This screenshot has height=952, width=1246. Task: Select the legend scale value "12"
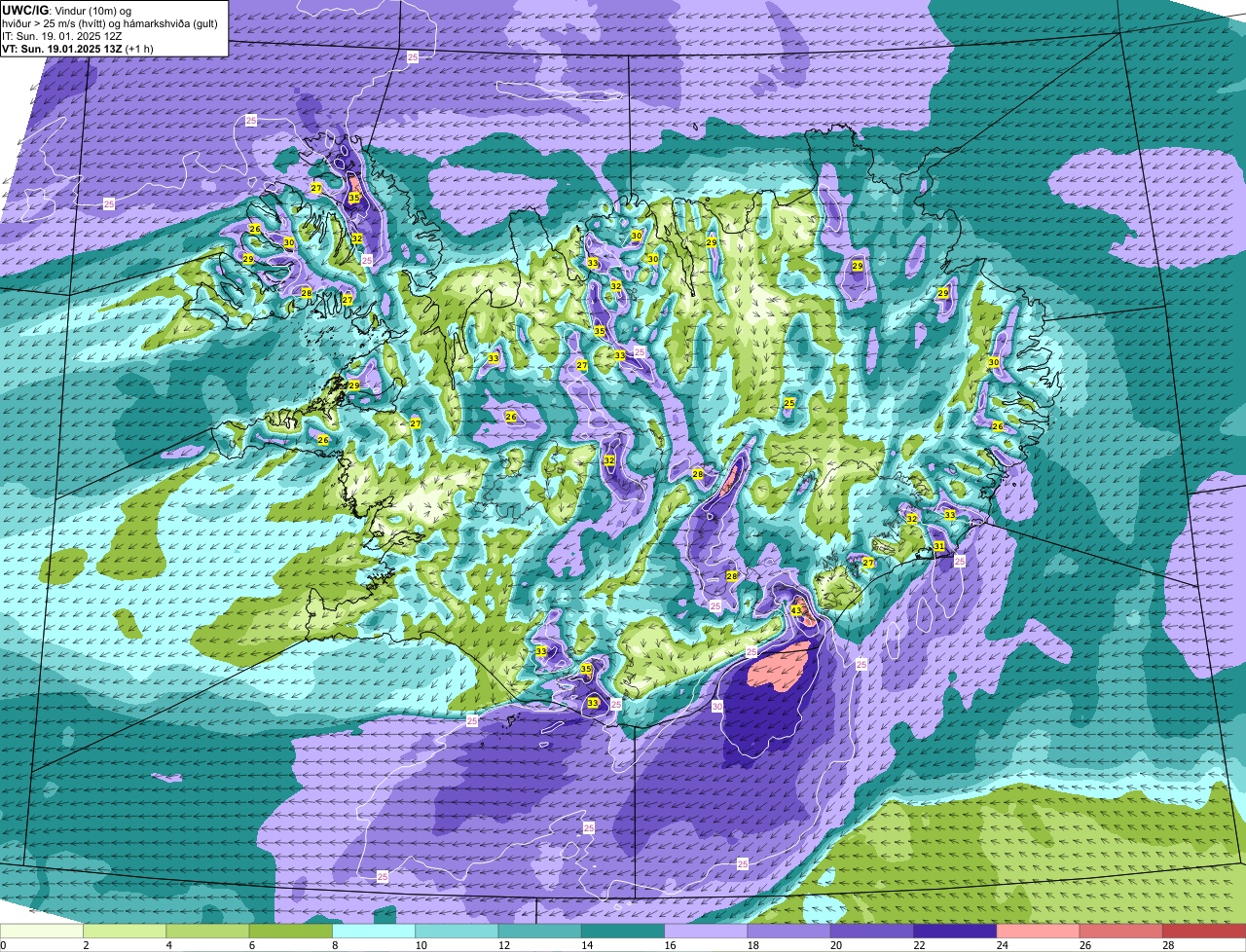click(x=502, y=945)
